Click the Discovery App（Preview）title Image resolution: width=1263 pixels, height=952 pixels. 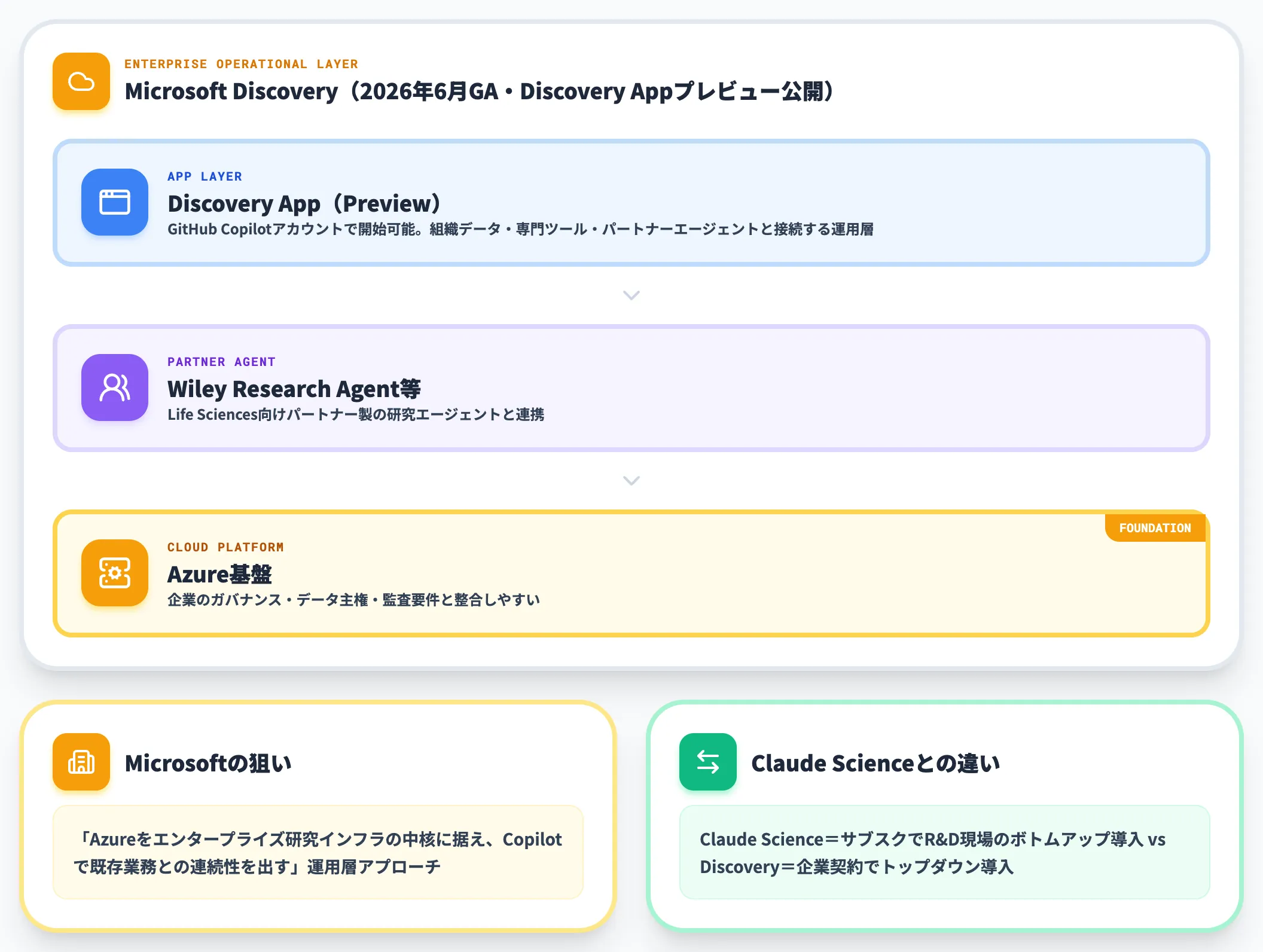pyautogui.click(x=305, y=204)
